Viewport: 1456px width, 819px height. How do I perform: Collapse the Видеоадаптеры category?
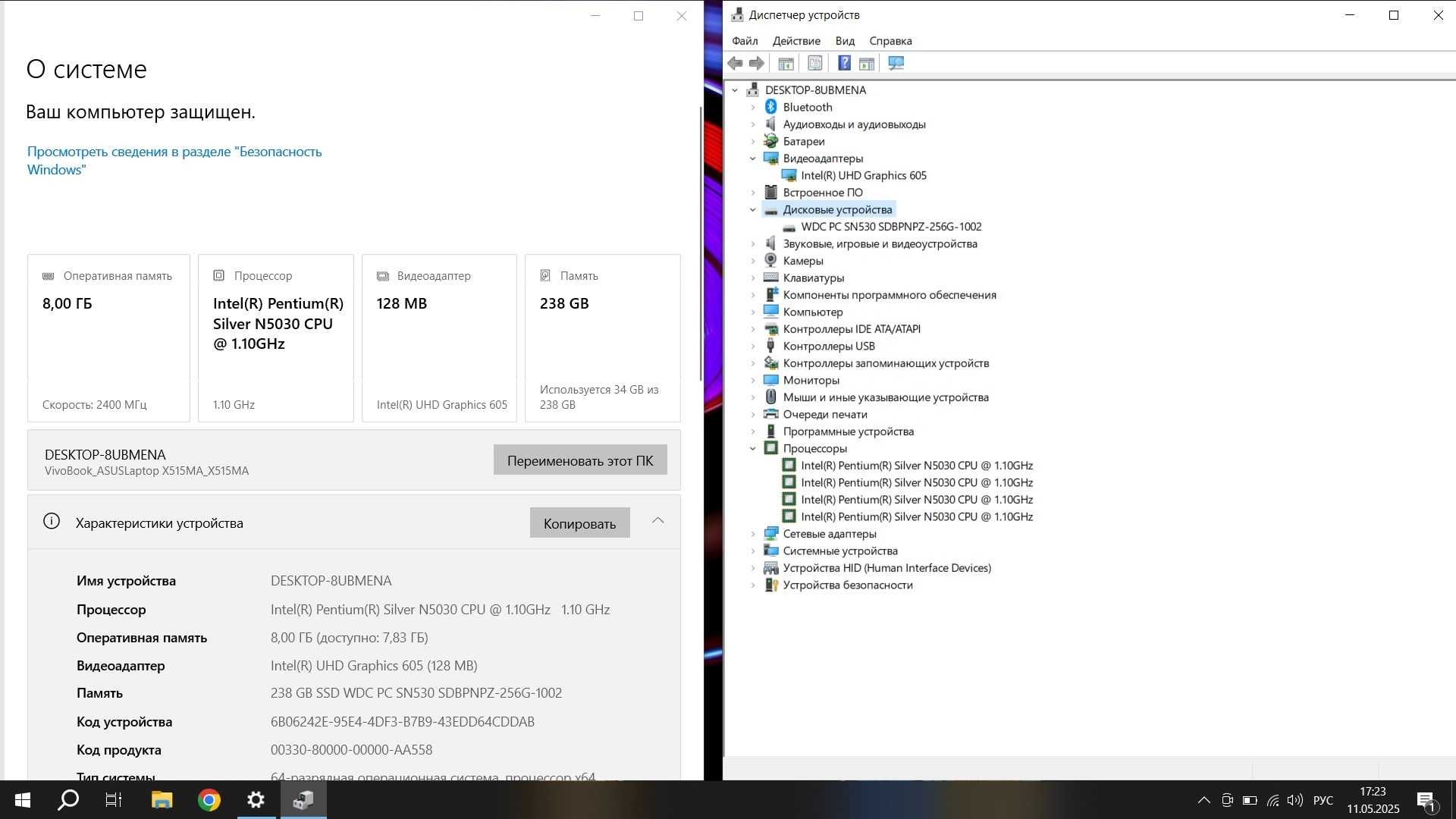[753, 158]
